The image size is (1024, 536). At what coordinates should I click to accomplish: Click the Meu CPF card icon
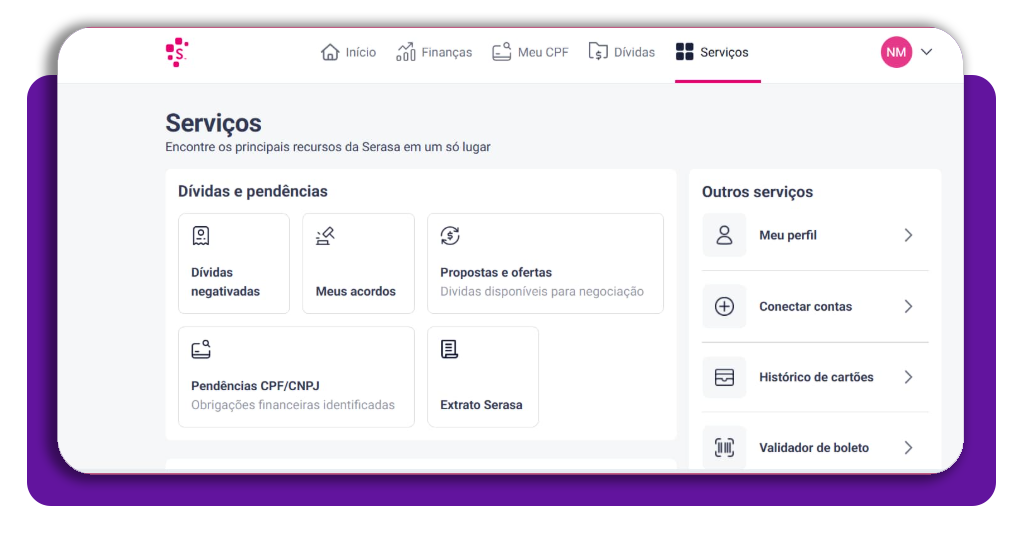coord(502,52)
